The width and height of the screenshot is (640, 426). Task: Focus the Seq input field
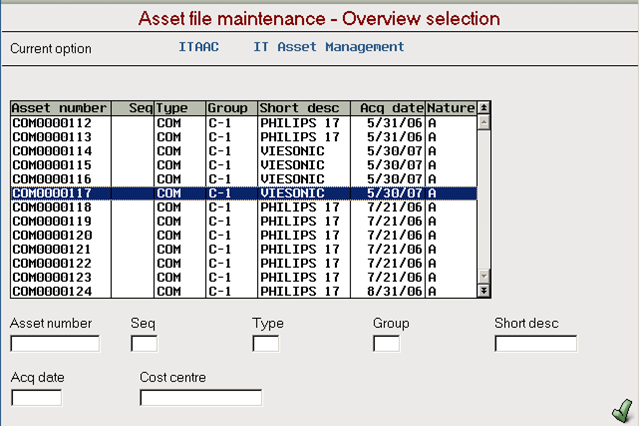pos(144,344)
